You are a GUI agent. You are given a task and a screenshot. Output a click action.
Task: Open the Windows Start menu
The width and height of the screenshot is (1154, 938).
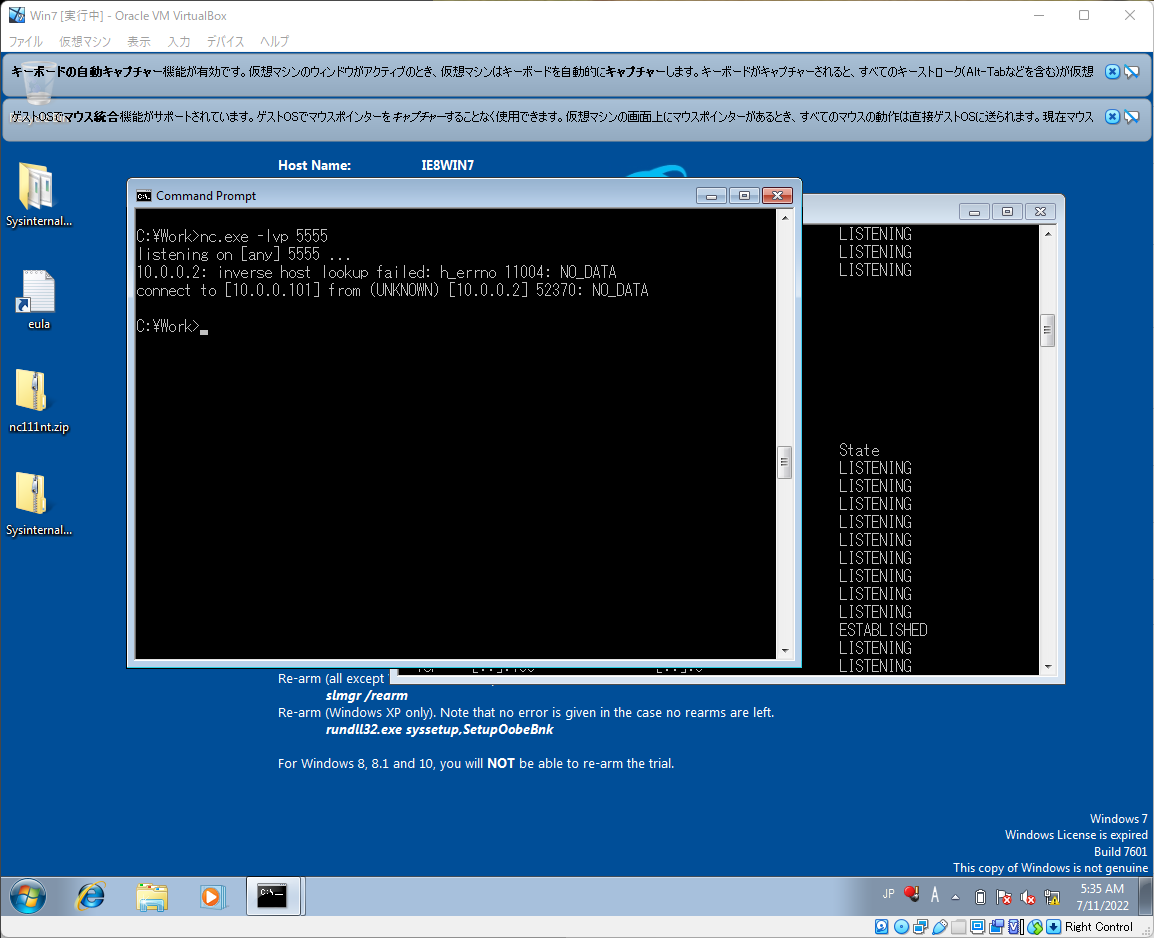tap(28, 897)
